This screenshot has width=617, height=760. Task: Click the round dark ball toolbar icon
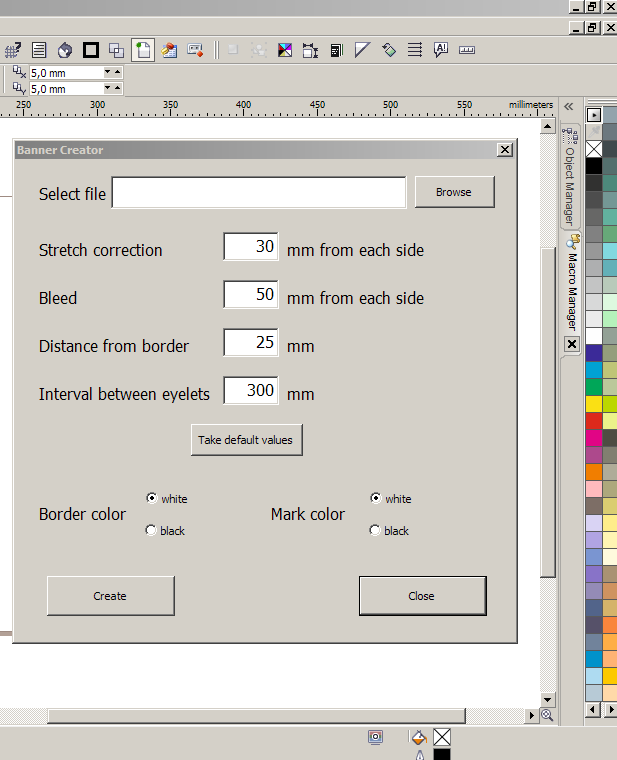click(65, 50)
